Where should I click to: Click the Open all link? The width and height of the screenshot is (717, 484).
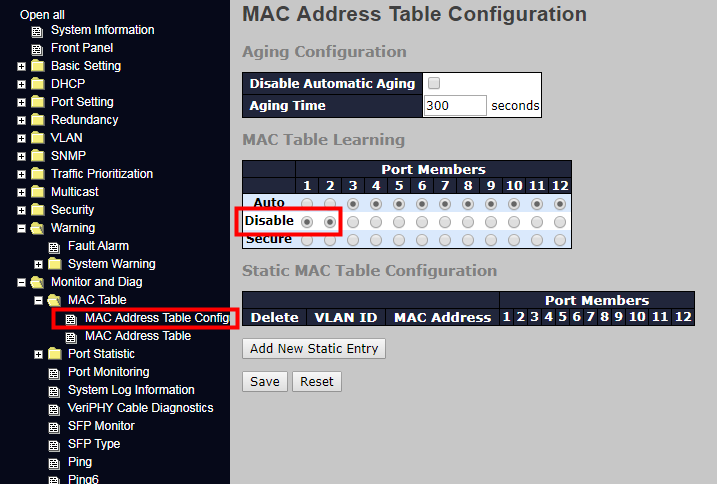coord(42,15)
